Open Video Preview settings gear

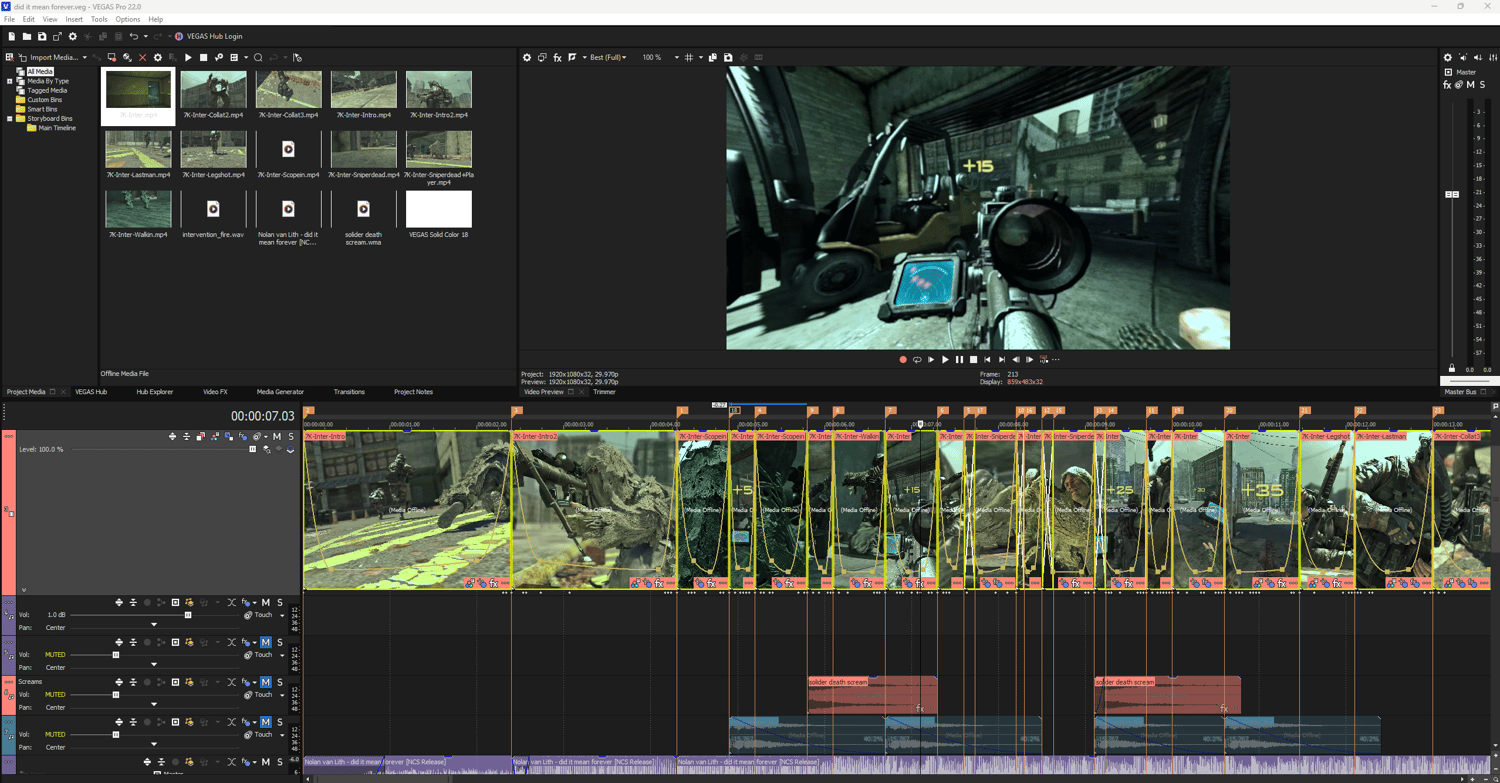(527, 58)
